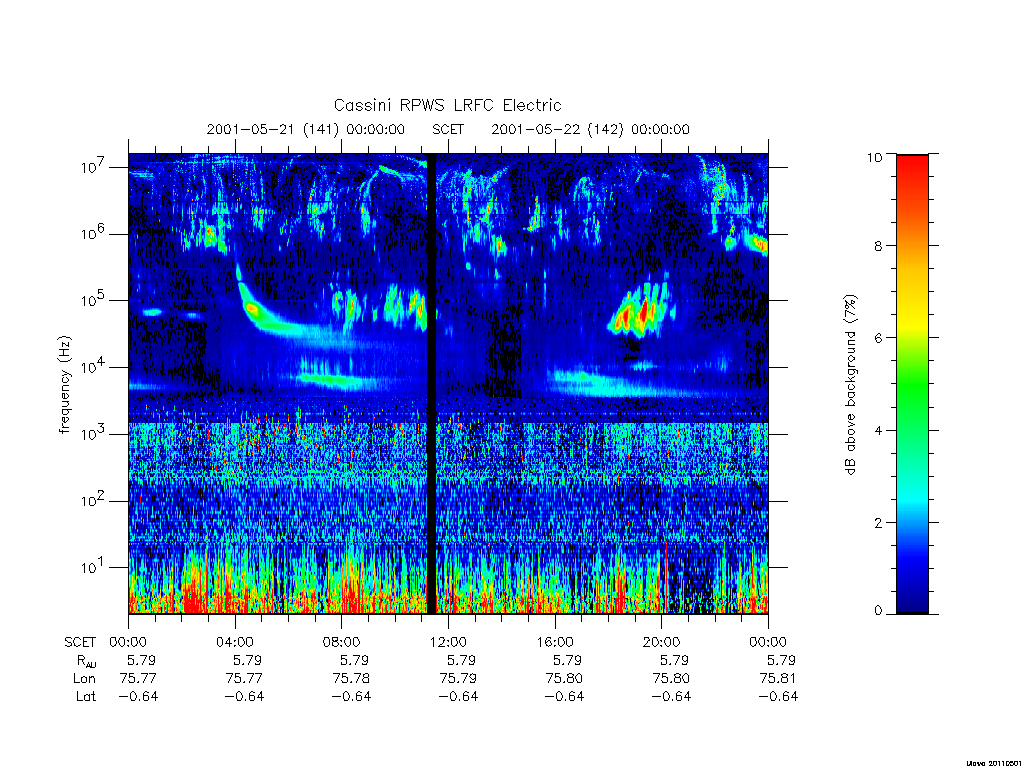Click the "08:00" time tick label
The width and height of the screenshot is (1024, 768).
pyautogui.click(x=342, y=642)
